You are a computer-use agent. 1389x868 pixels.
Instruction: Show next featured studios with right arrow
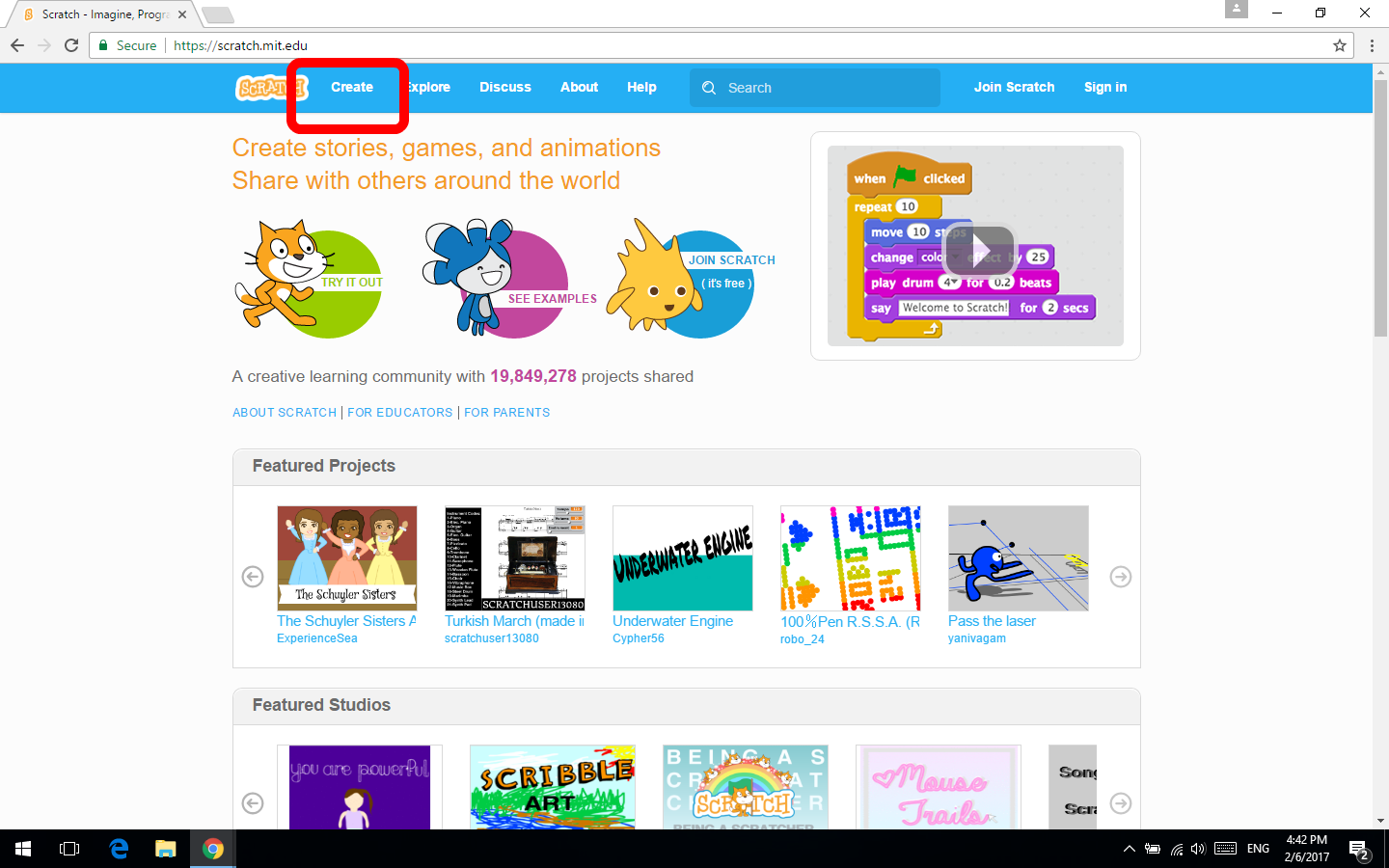coord(1121,803)
